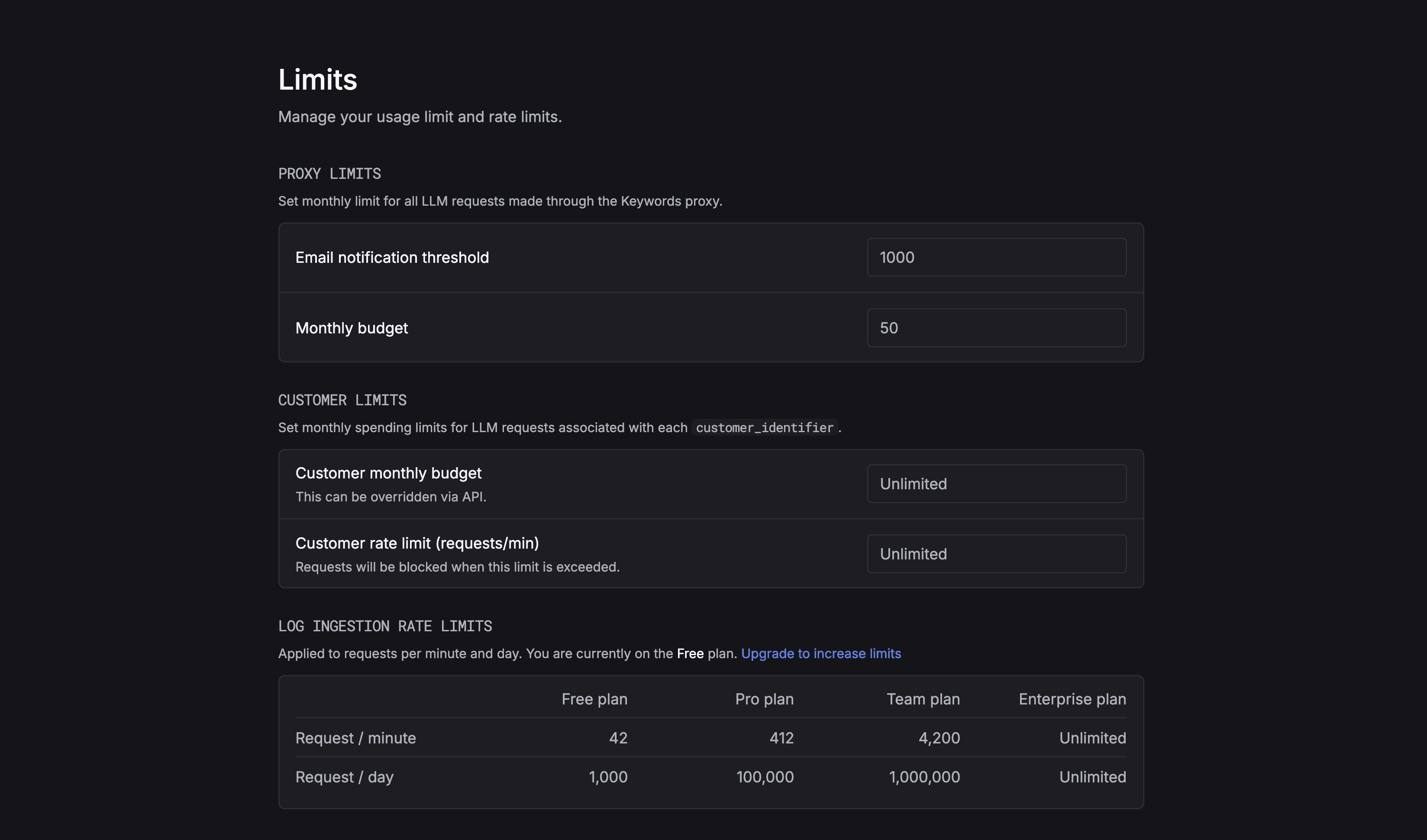
Task: Click the PROXY LIMITS section heading
Action: 329,174
